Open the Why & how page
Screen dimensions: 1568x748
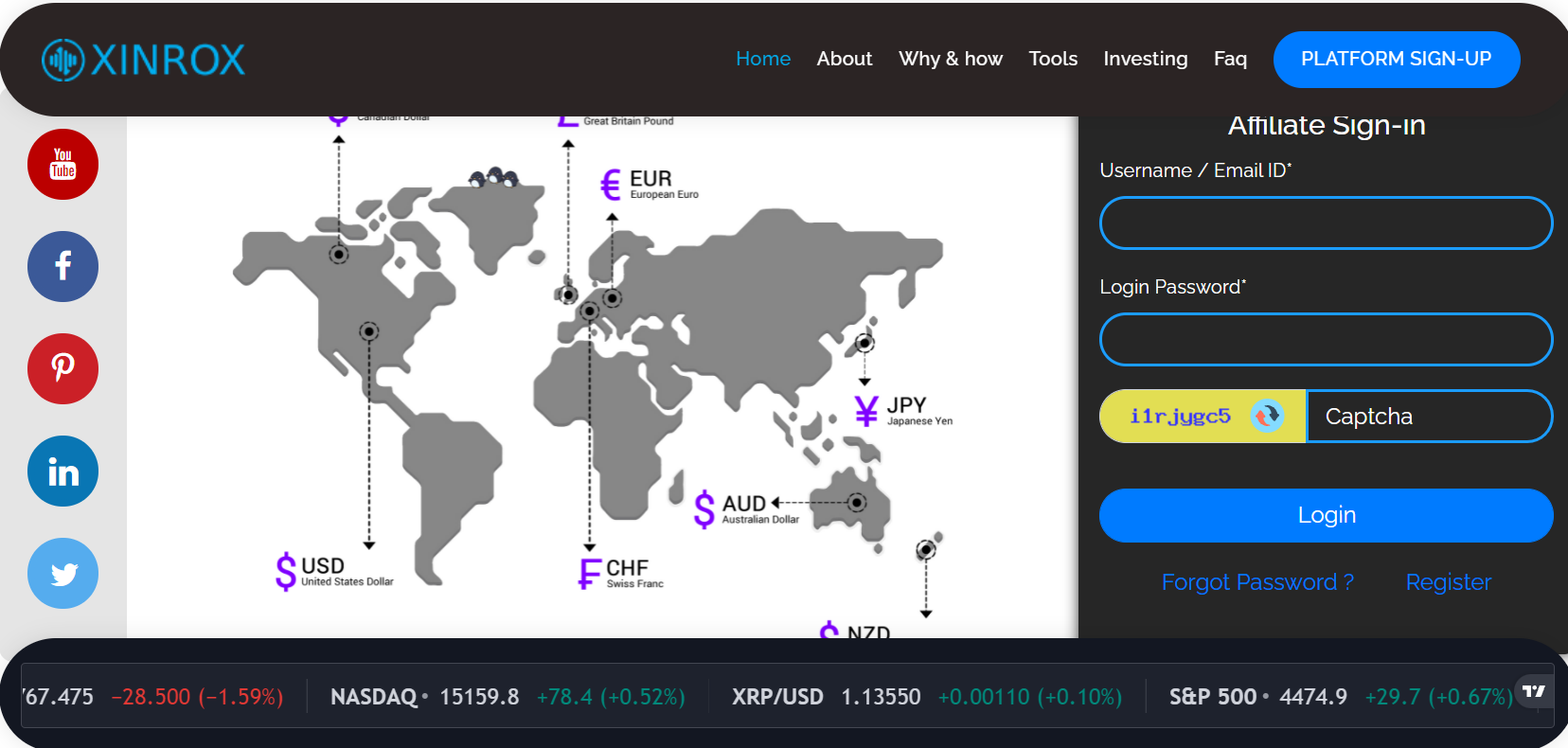[950, 59]
